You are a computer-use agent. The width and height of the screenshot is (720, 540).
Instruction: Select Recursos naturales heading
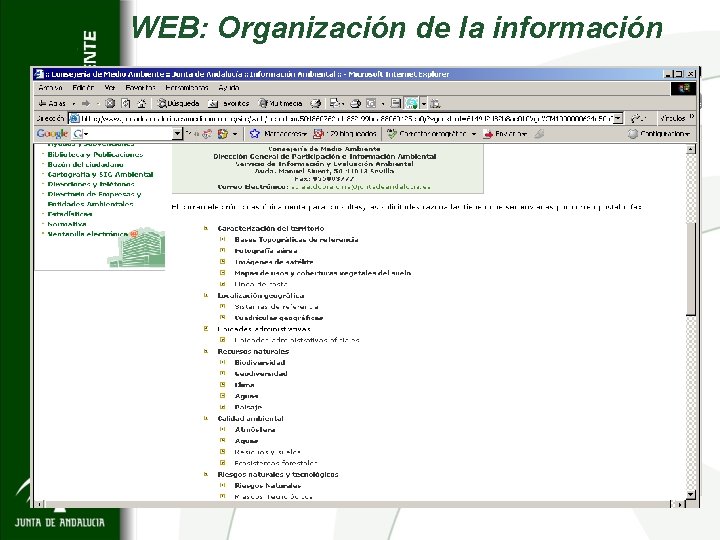tap(253, 351)
